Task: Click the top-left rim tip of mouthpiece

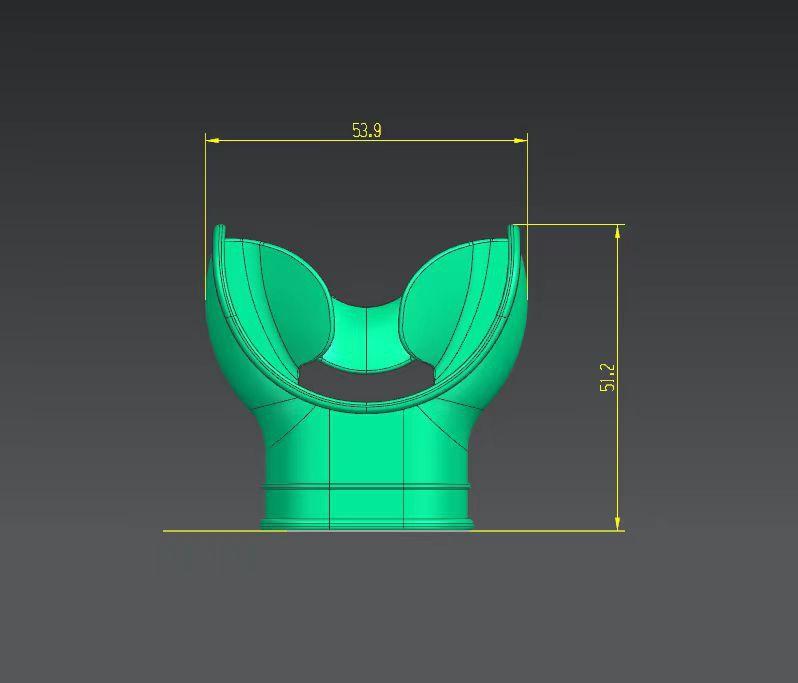Action: tap(220, 229)
